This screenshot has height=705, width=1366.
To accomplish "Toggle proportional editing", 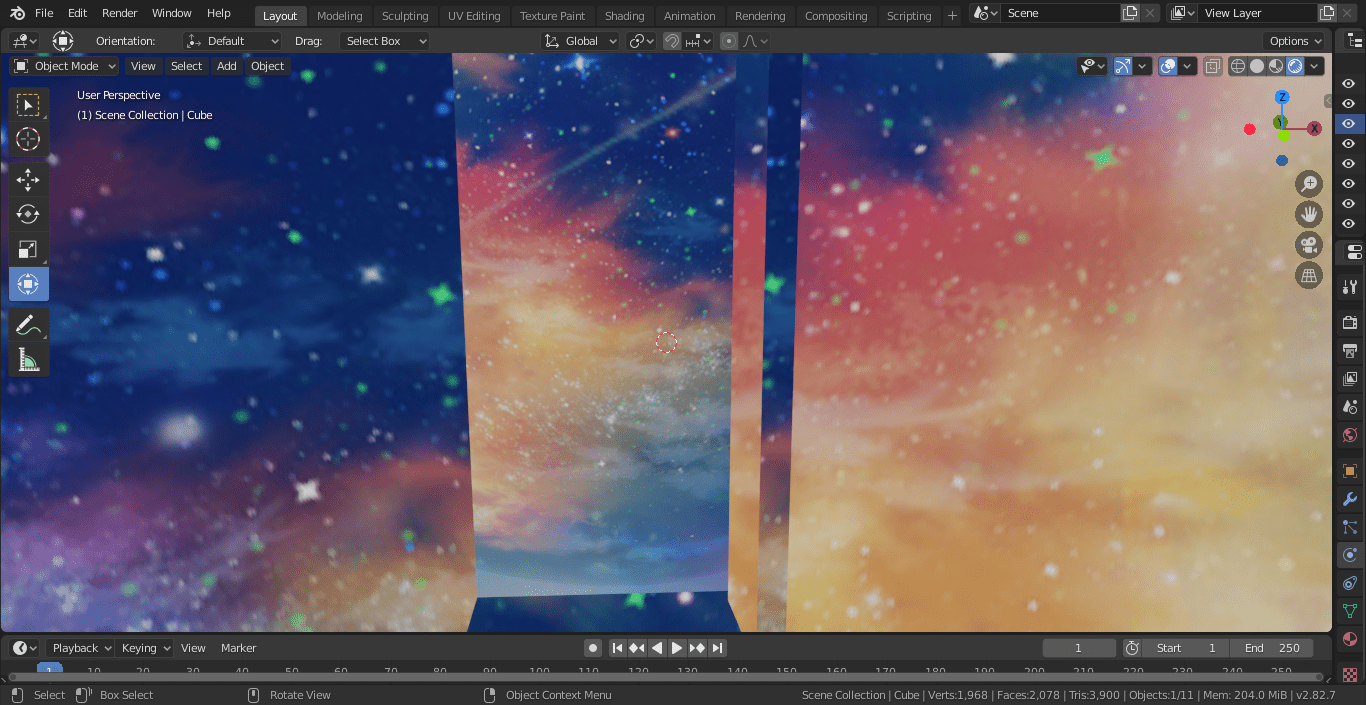I will (x=729, y=41).
